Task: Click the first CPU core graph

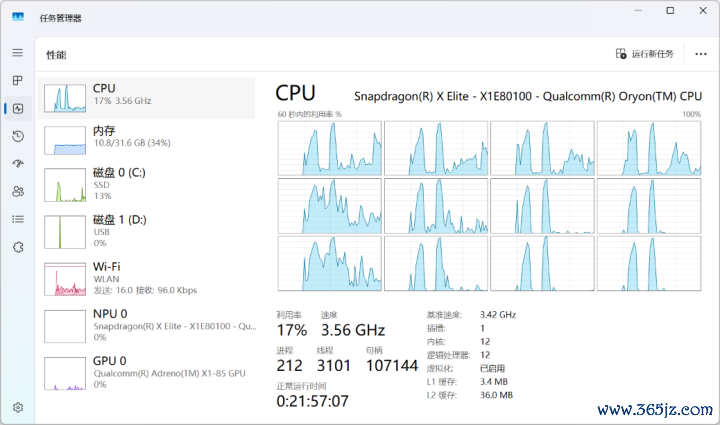Action: 329,148
